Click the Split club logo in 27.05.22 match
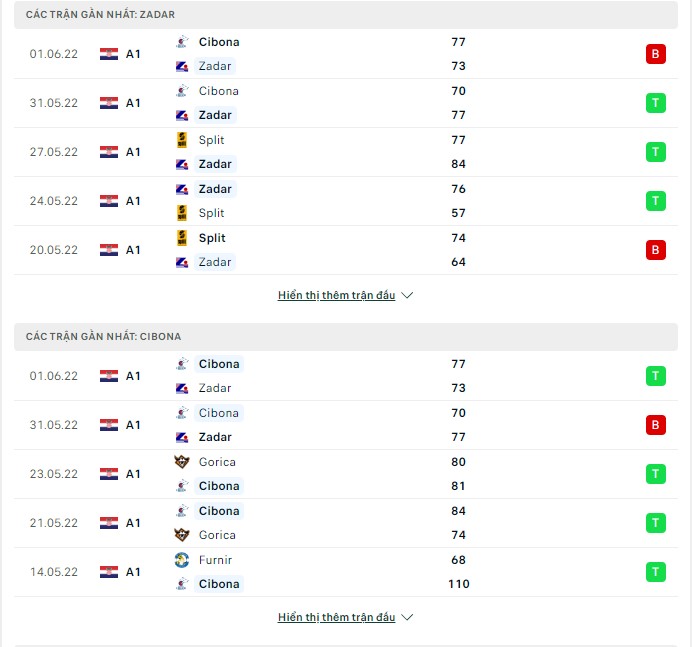The height and width of the screenshot is (647, 692). coord(182,140)
